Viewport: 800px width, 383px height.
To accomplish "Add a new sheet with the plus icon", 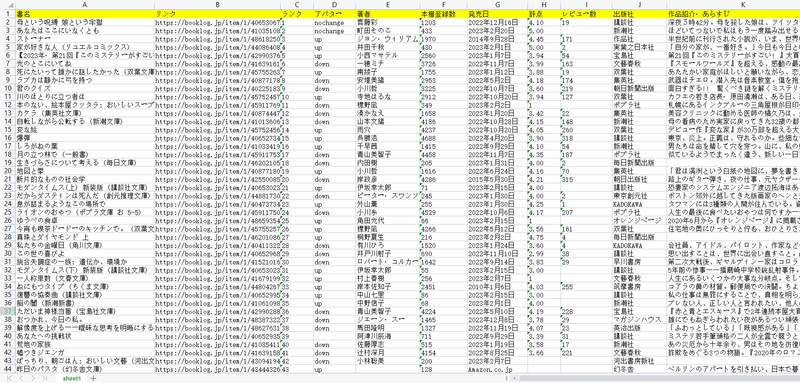I will (93, 378).
